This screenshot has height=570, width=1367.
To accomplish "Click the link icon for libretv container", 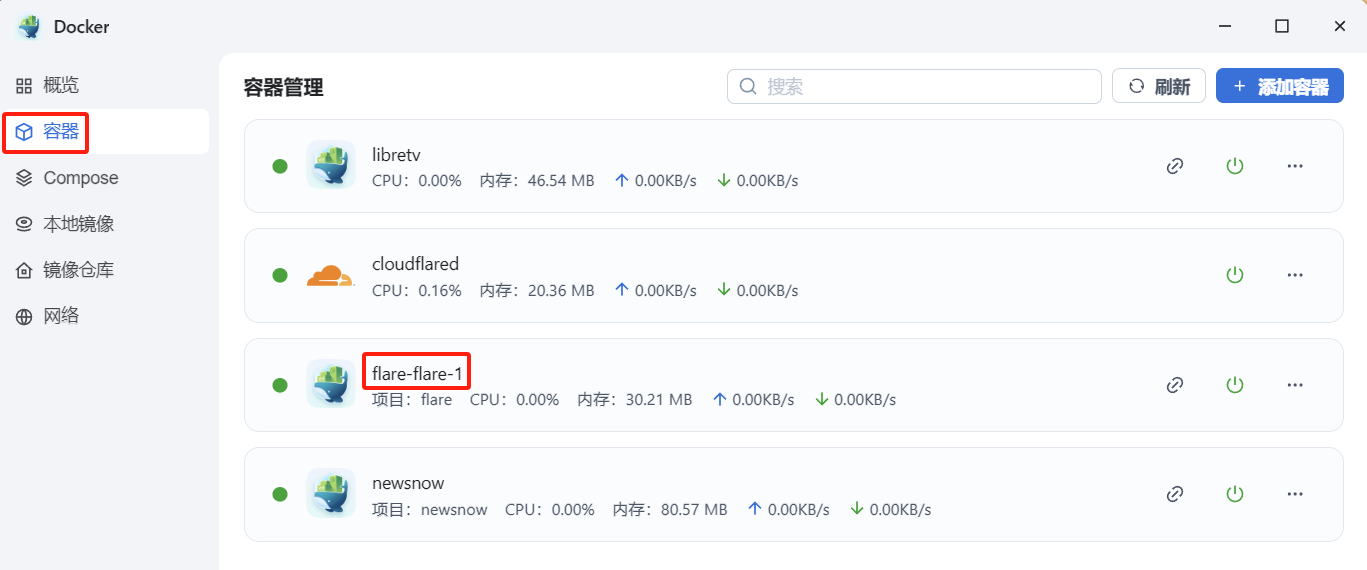I will tap(1175, 166).
